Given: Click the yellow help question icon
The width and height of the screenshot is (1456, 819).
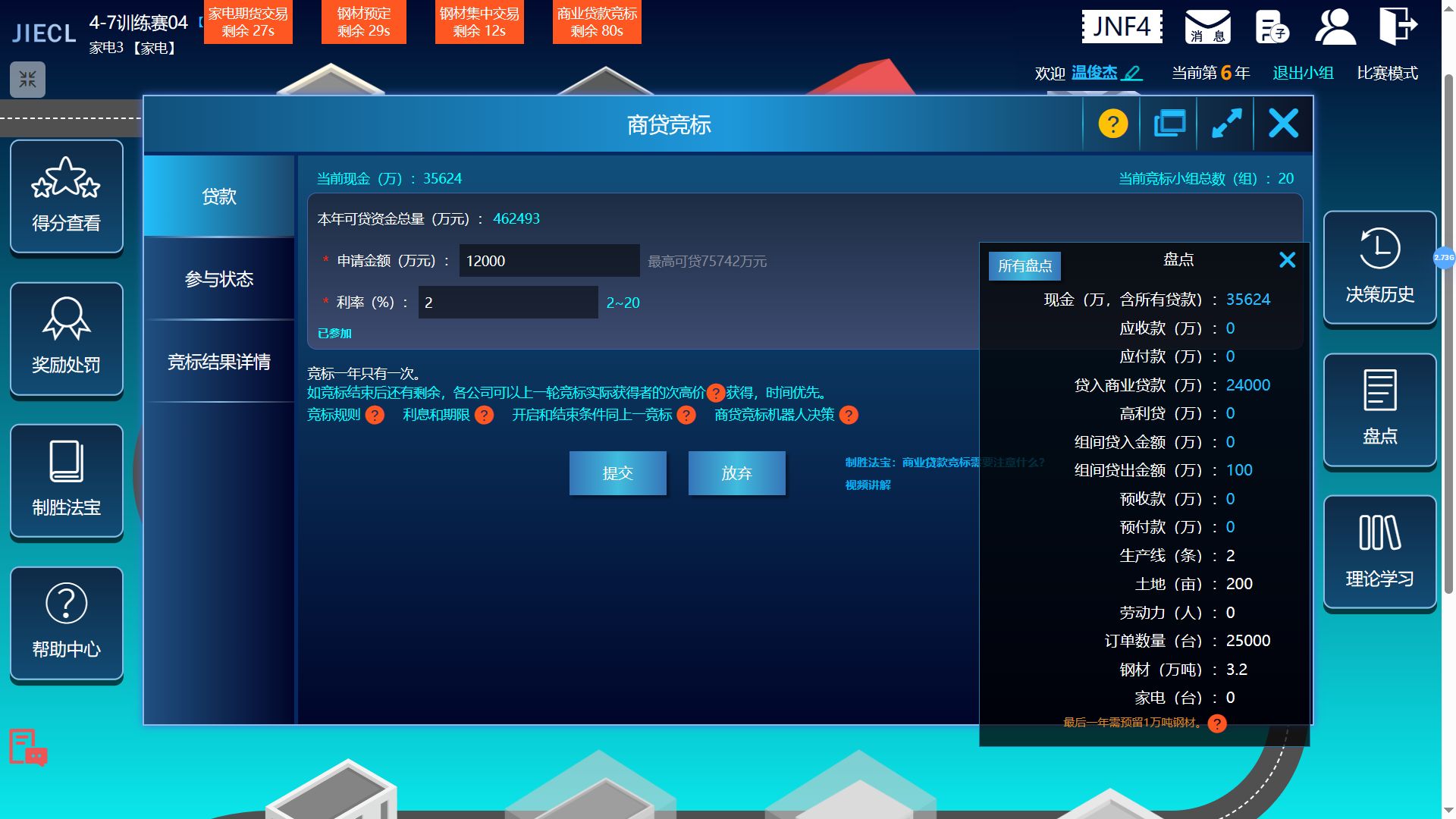Looking at the screenshot, I should (x=1112, y=124).
